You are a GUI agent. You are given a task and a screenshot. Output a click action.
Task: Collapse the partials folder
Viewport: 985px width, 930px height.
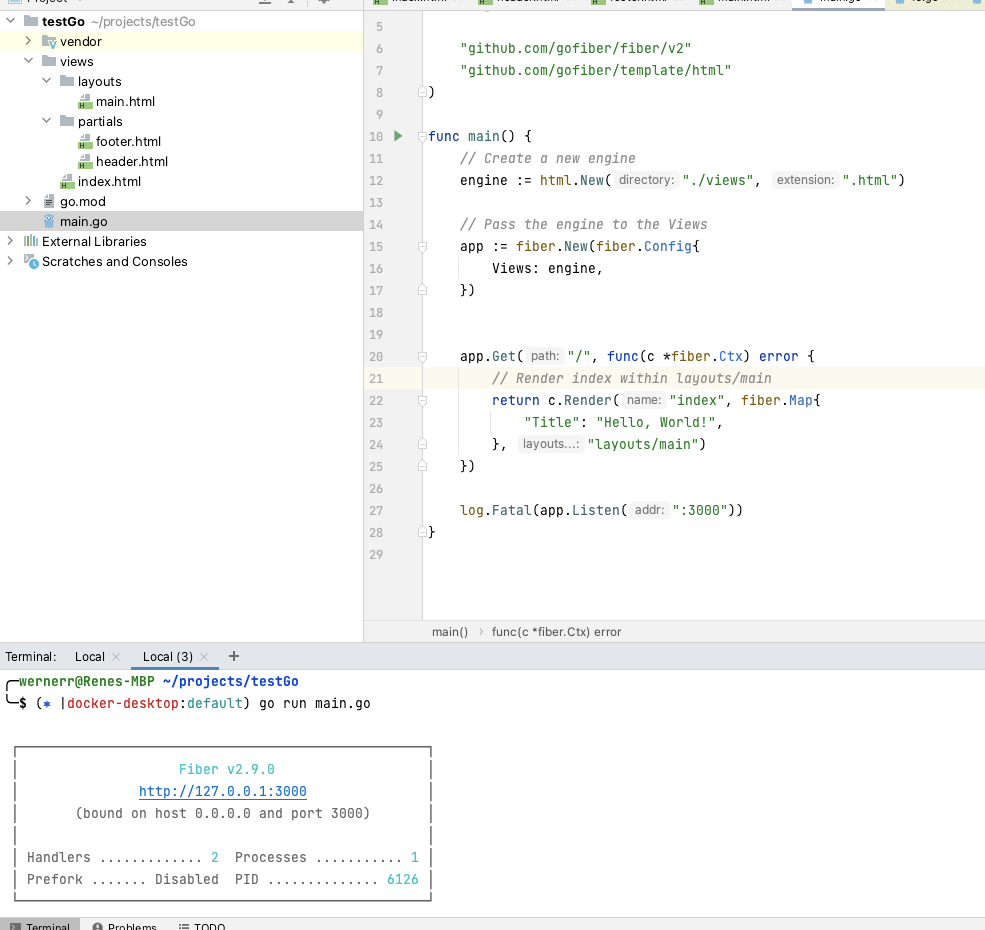pyautogui.click(x=45, y=121)
